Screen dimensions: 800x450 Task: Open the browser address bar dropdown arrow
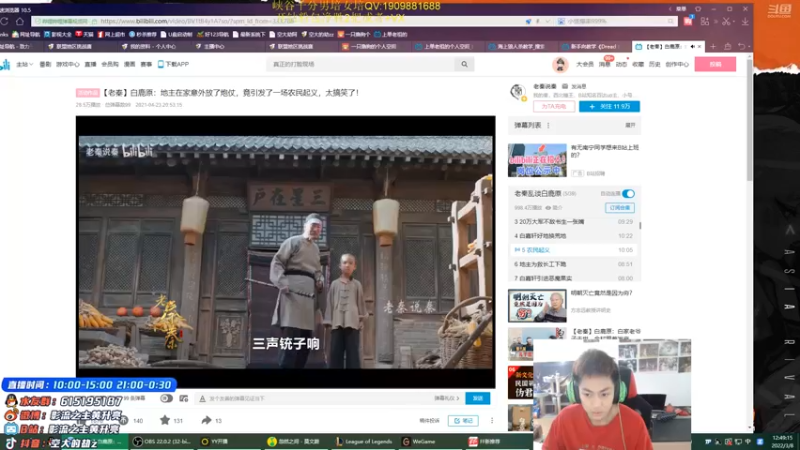[x=547, y=21]
